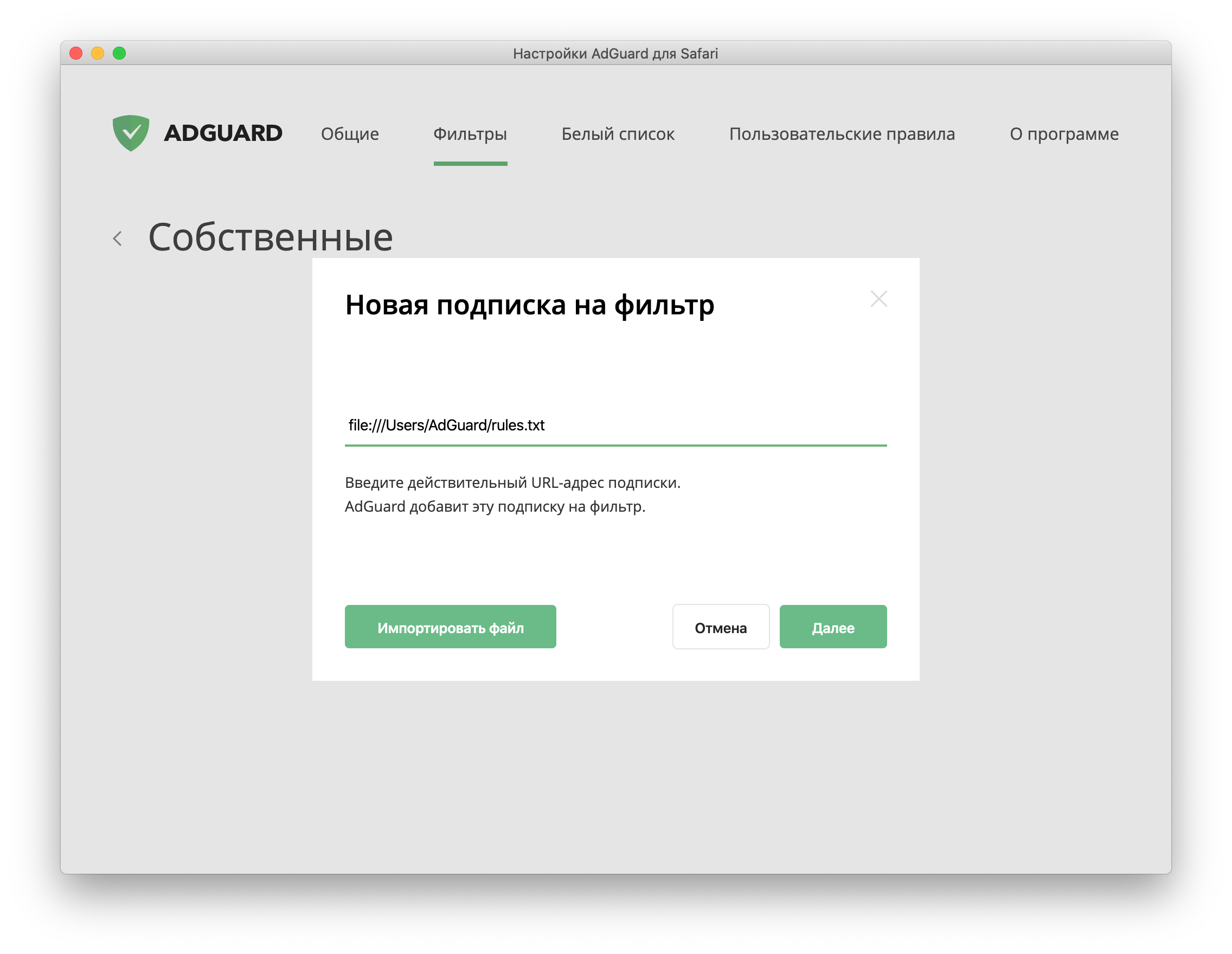Viewport: 1232px width, 954px height.
Task: Cancel with the Отмена button
Action: pyautogui.click(x=720, y=627)
